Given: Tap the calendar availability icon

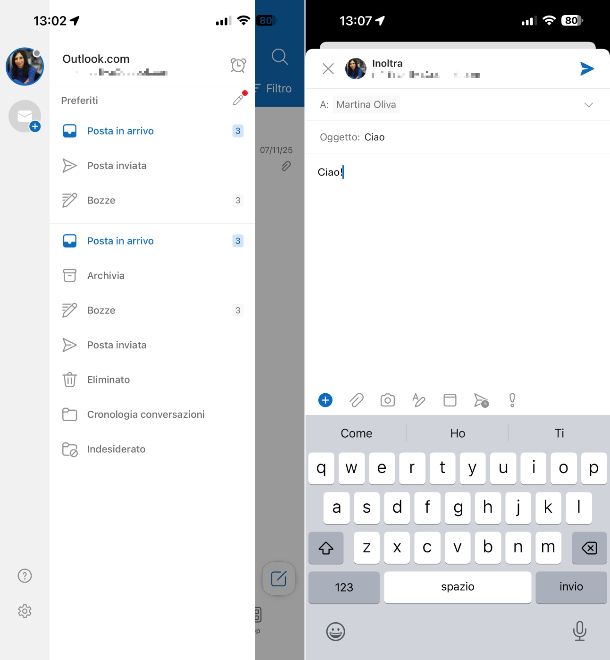Looking at the screenshot, I should [450, 400].
